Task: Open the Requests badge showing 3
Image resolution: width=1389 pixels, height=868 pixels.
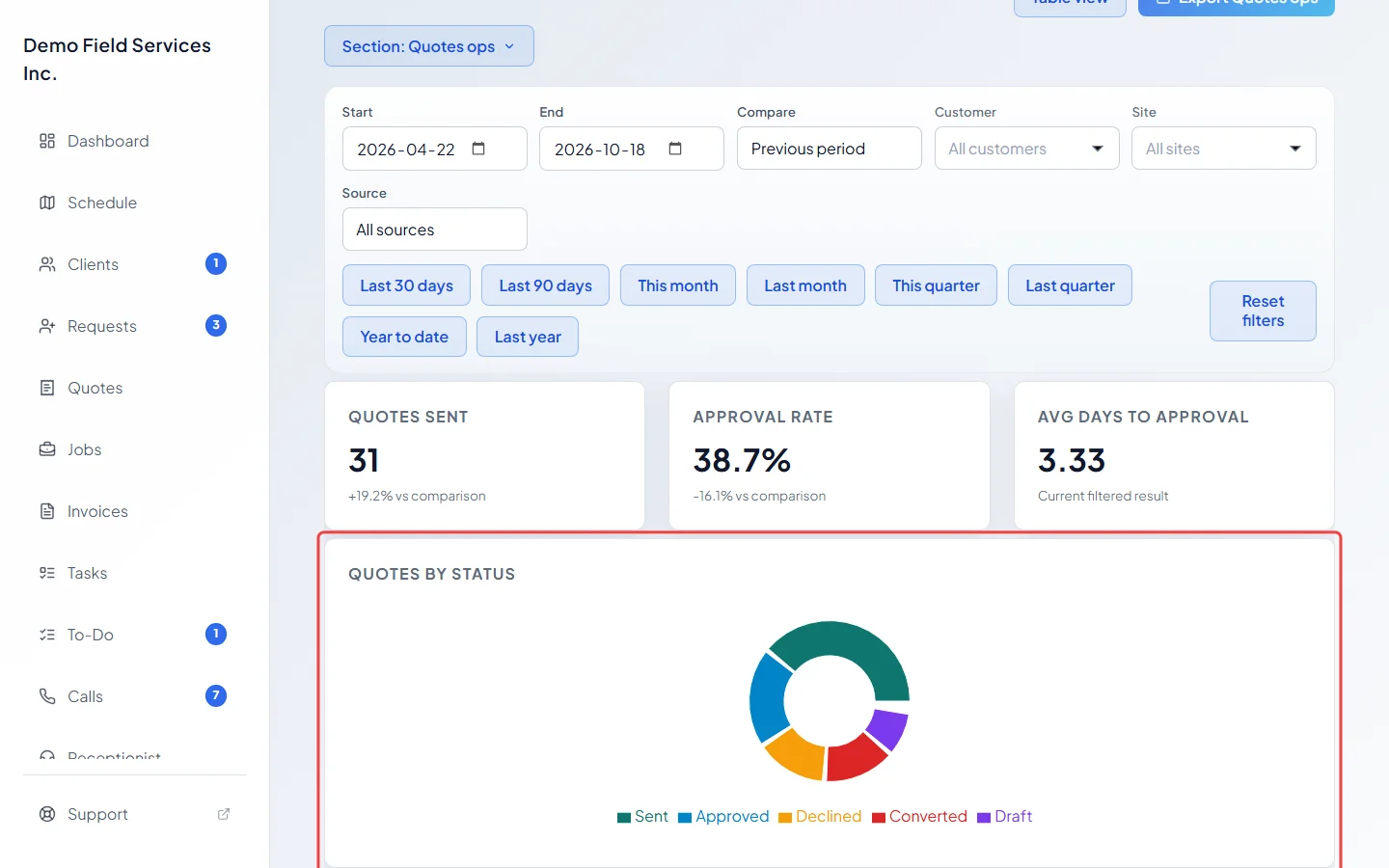Action: click(x=216, y=326)
